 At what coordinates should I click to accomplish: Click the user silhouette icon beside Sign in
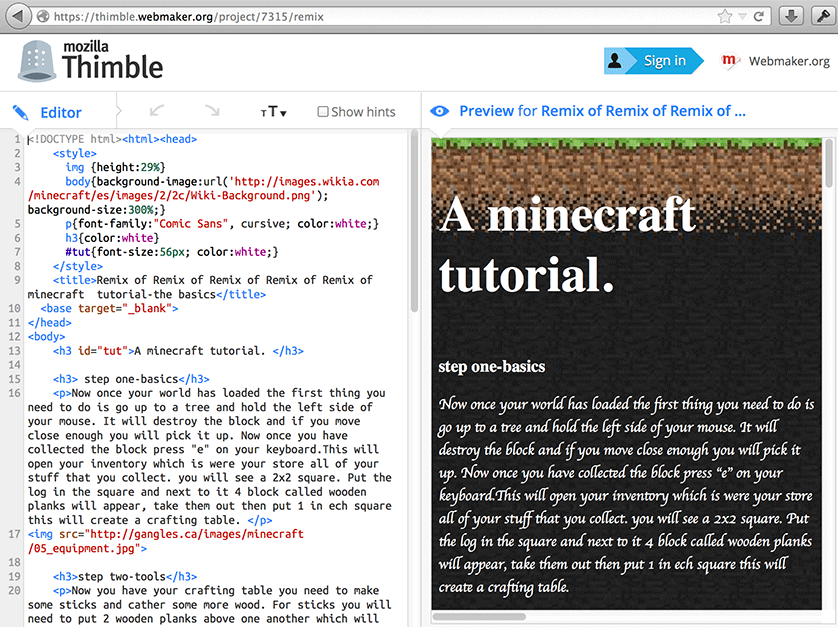pos(615,60)
